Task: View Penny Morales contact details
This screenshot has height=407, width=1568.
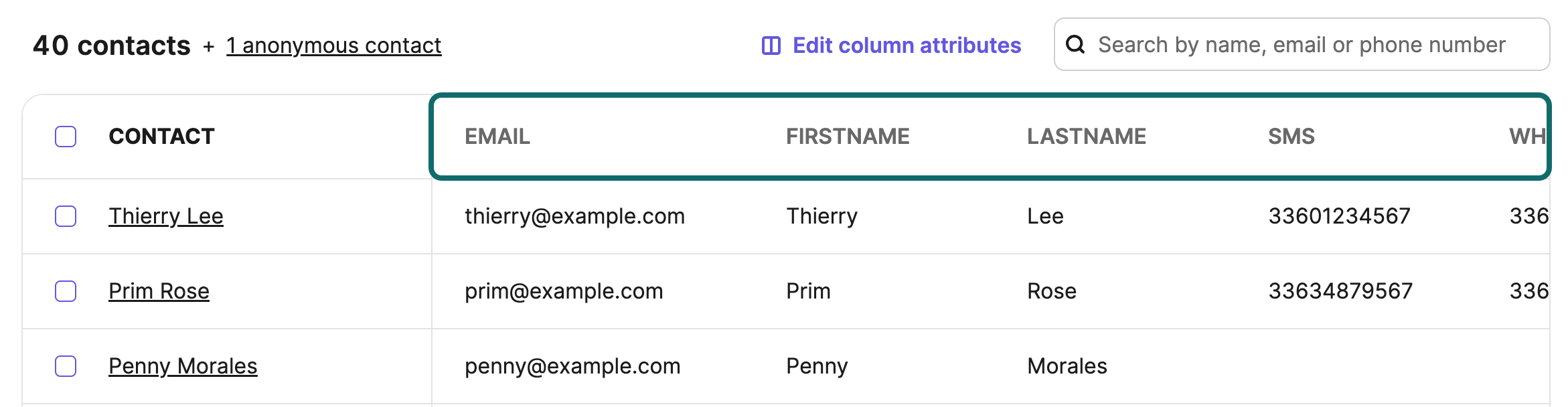Action: coord(183,366)
